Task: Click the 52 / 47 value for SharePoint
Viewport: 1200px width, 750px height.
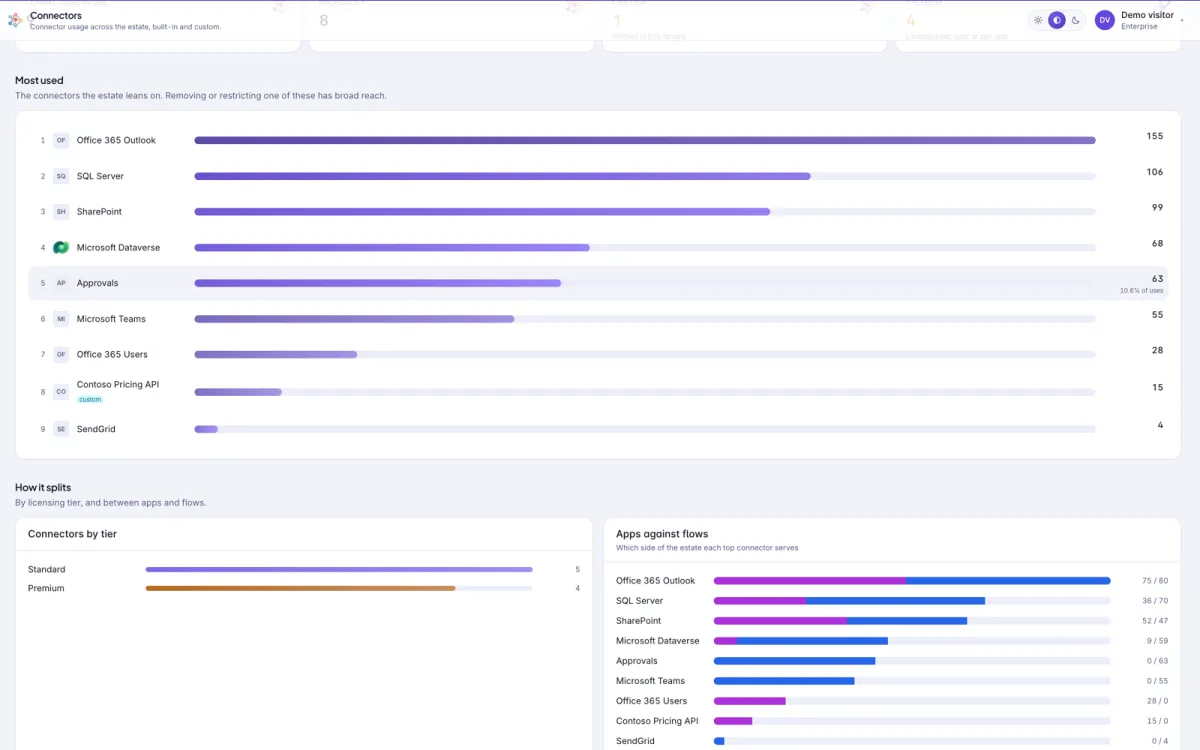Action: pyautogui.click(x=1155, y=621)
